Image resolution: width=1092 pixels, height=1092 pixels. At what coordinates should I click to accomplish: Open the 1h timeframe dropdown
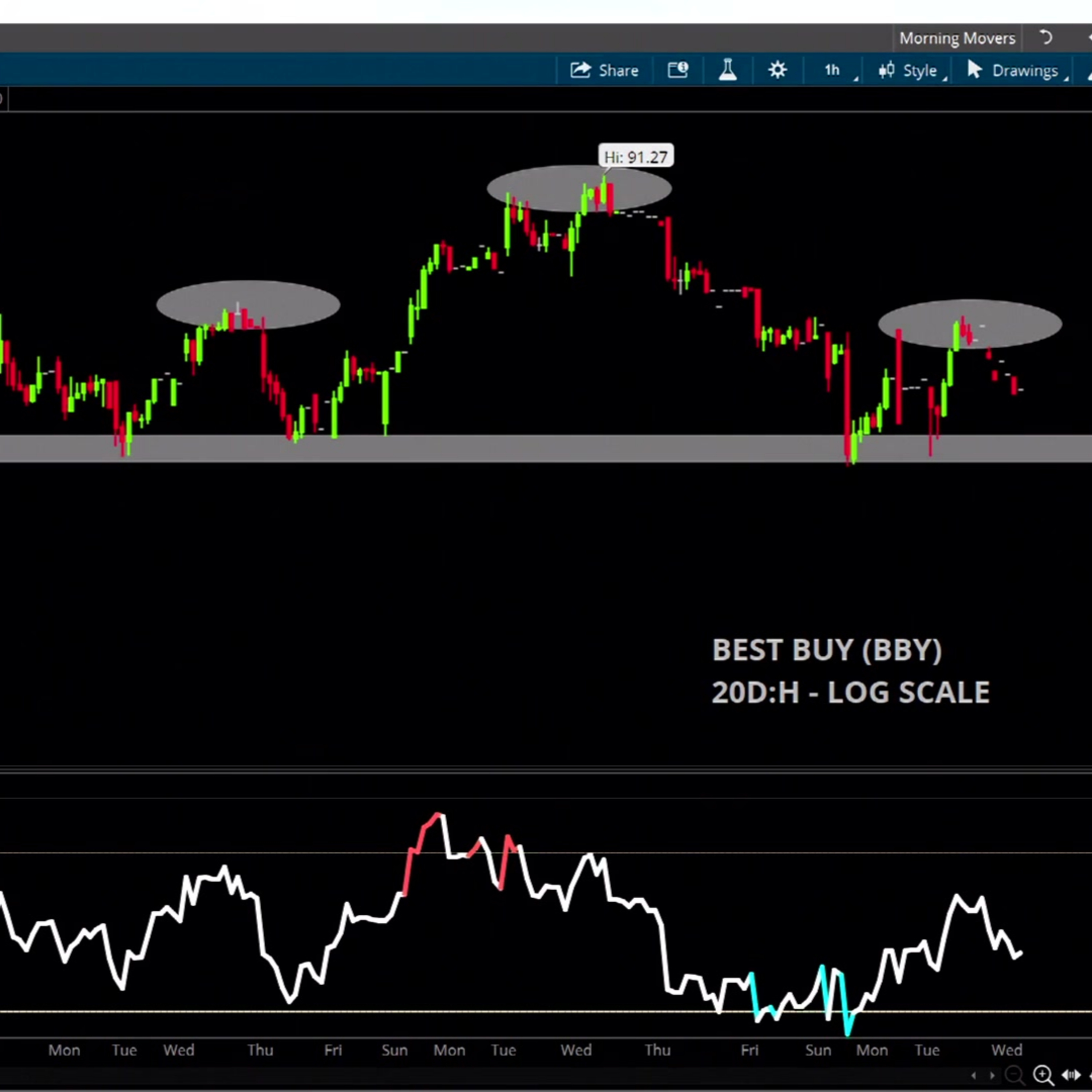pyautogui.click(x=832, y=70)
